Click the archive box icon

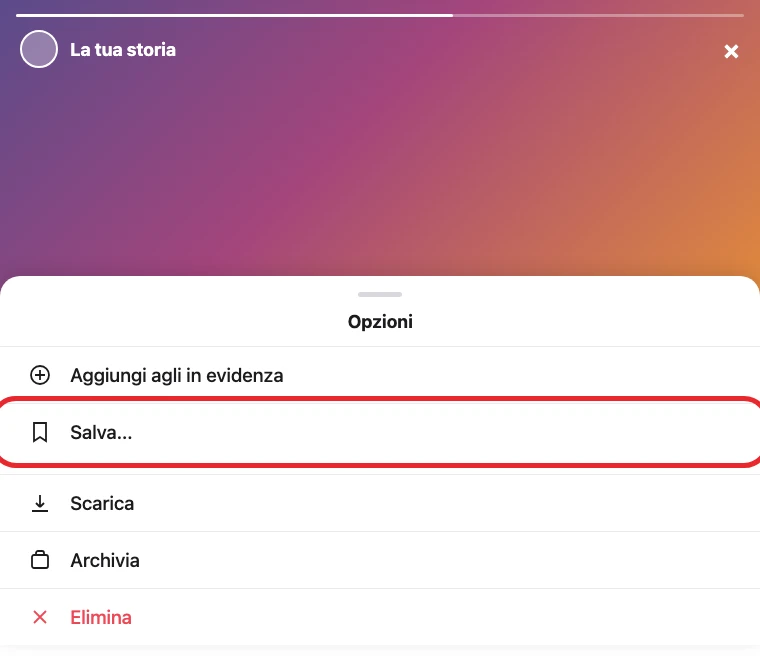(40, 560)
